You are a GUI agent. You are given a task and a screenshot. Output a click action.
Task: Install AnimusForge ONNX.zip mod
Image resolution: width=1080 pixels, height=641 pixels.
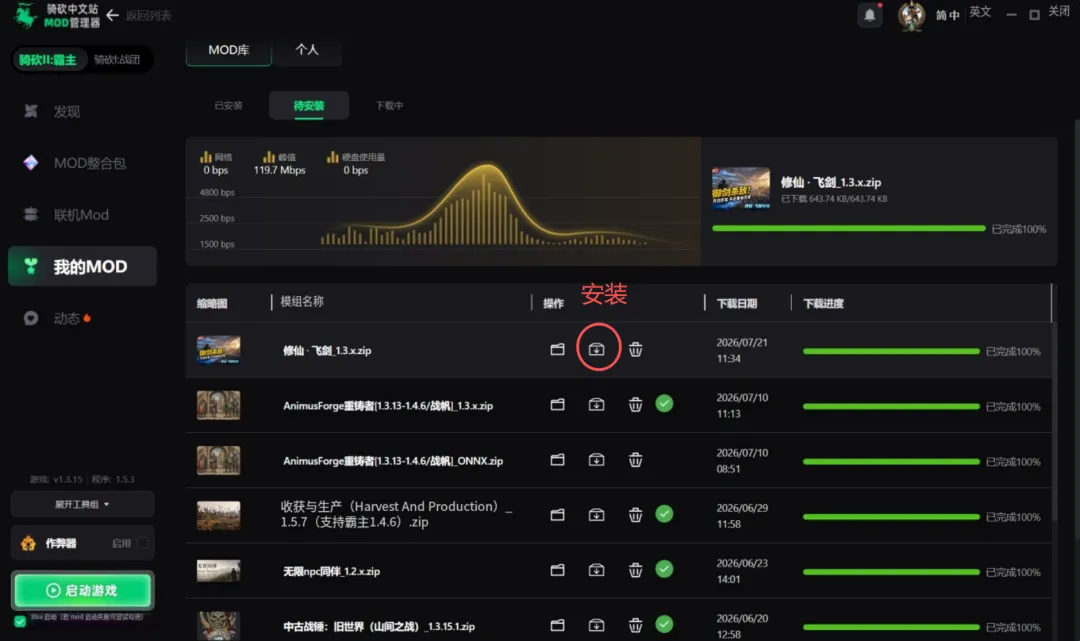click(x=596, y=459)
